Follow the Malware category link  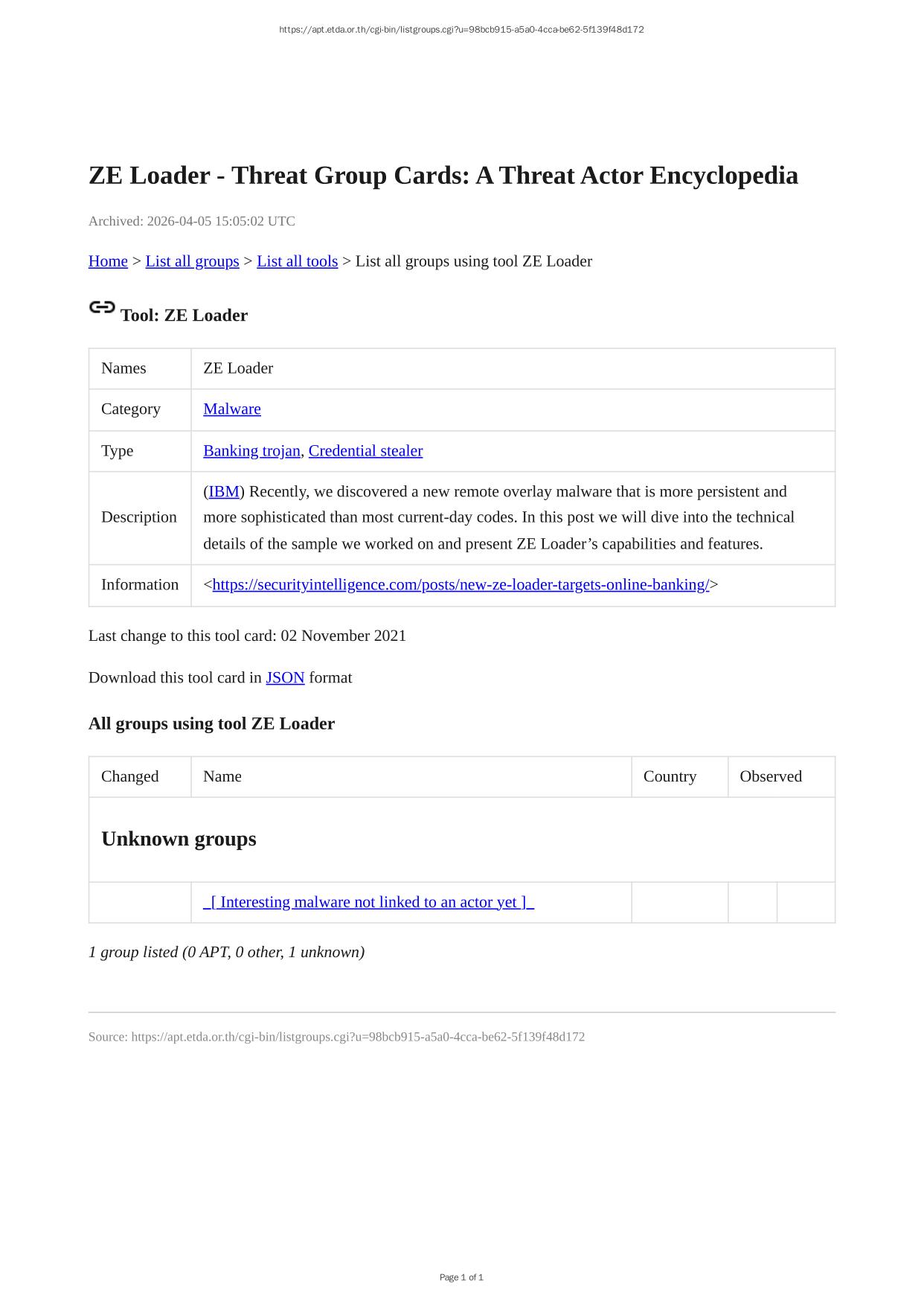coord(231,409)
